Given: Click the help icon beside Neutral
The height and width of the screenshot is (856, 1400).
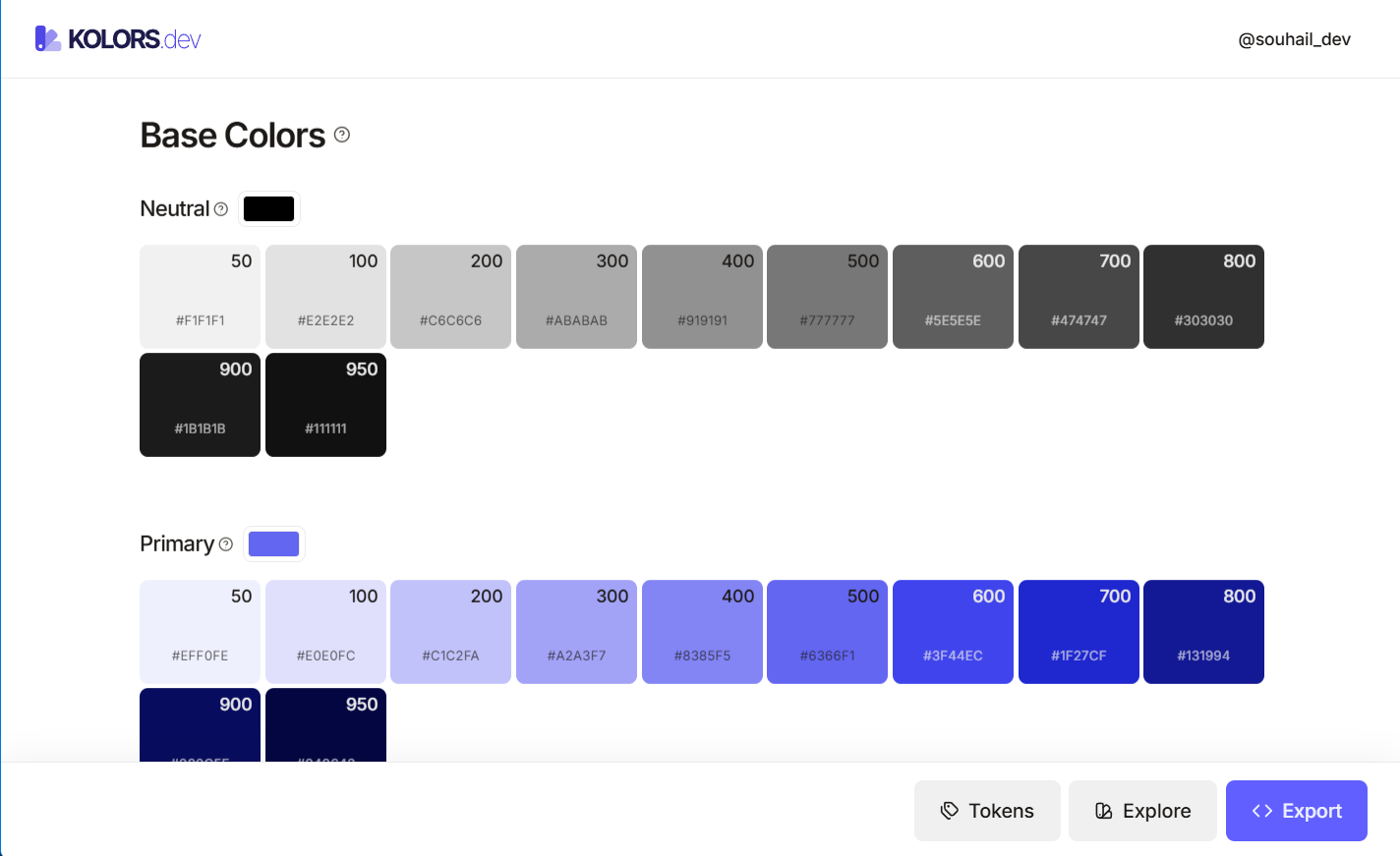Looking at the screenshot, I should (x=221, y=208).
